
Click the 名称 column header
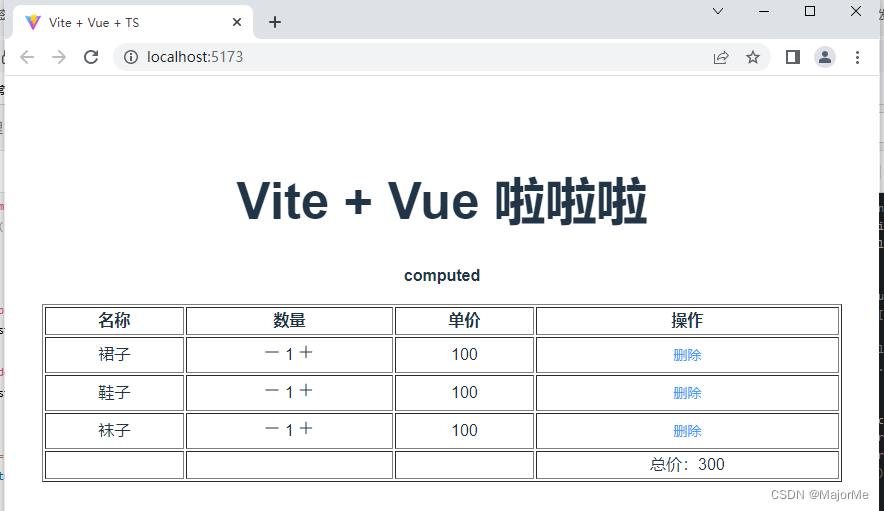point(114,320)
